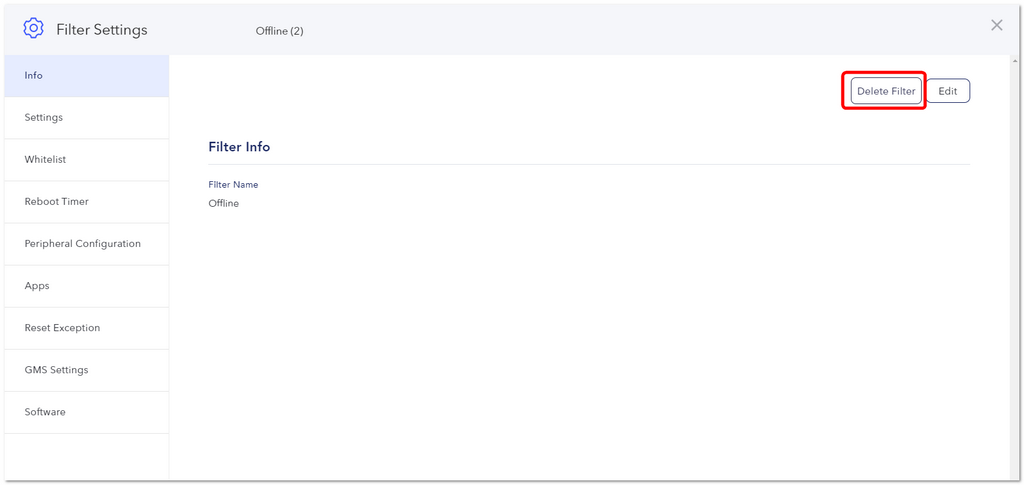The image size is (1024, 485).
Task: Open the Apps section
Action: point(86,287)
